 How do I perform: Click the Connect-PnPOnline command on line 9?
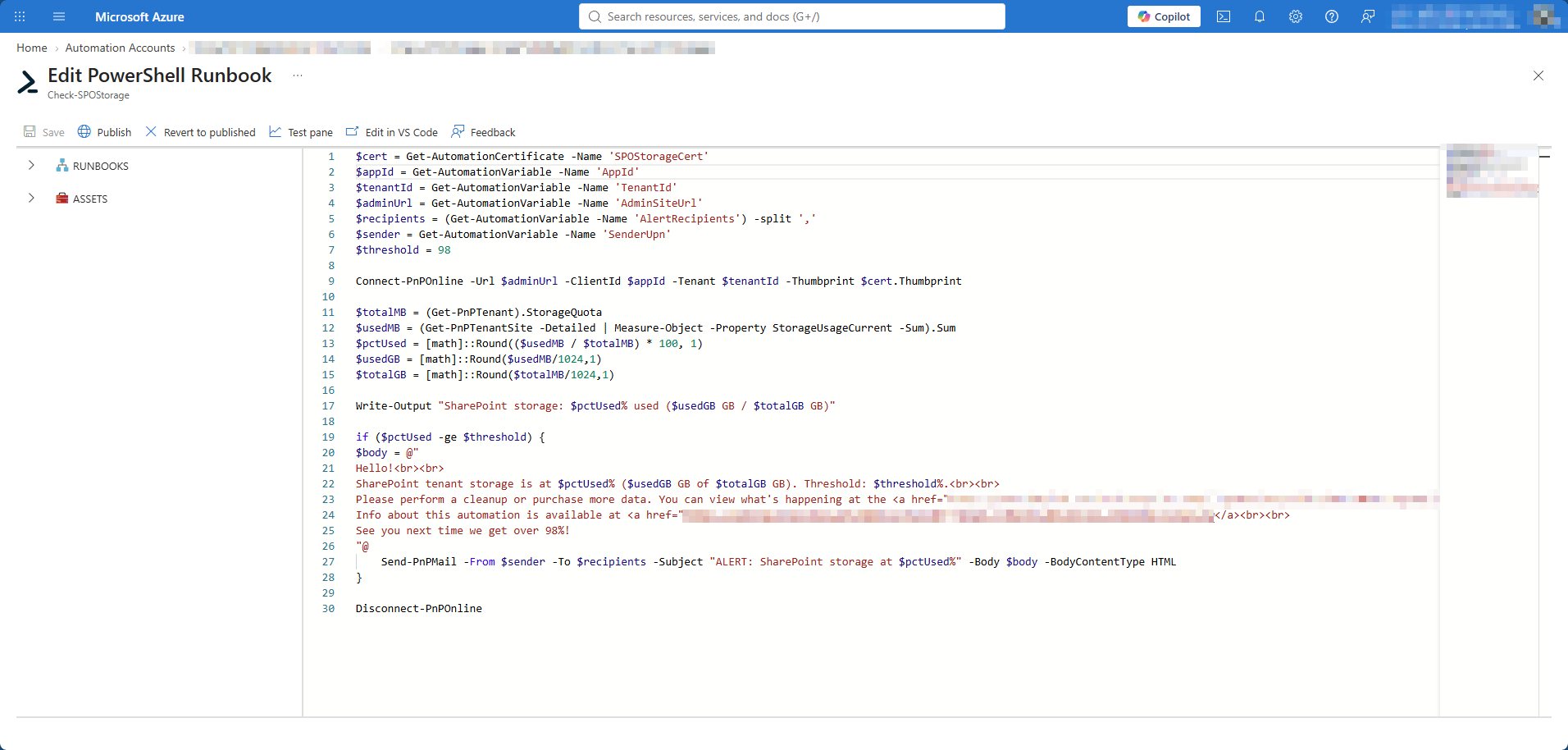[x=409, y=281]
